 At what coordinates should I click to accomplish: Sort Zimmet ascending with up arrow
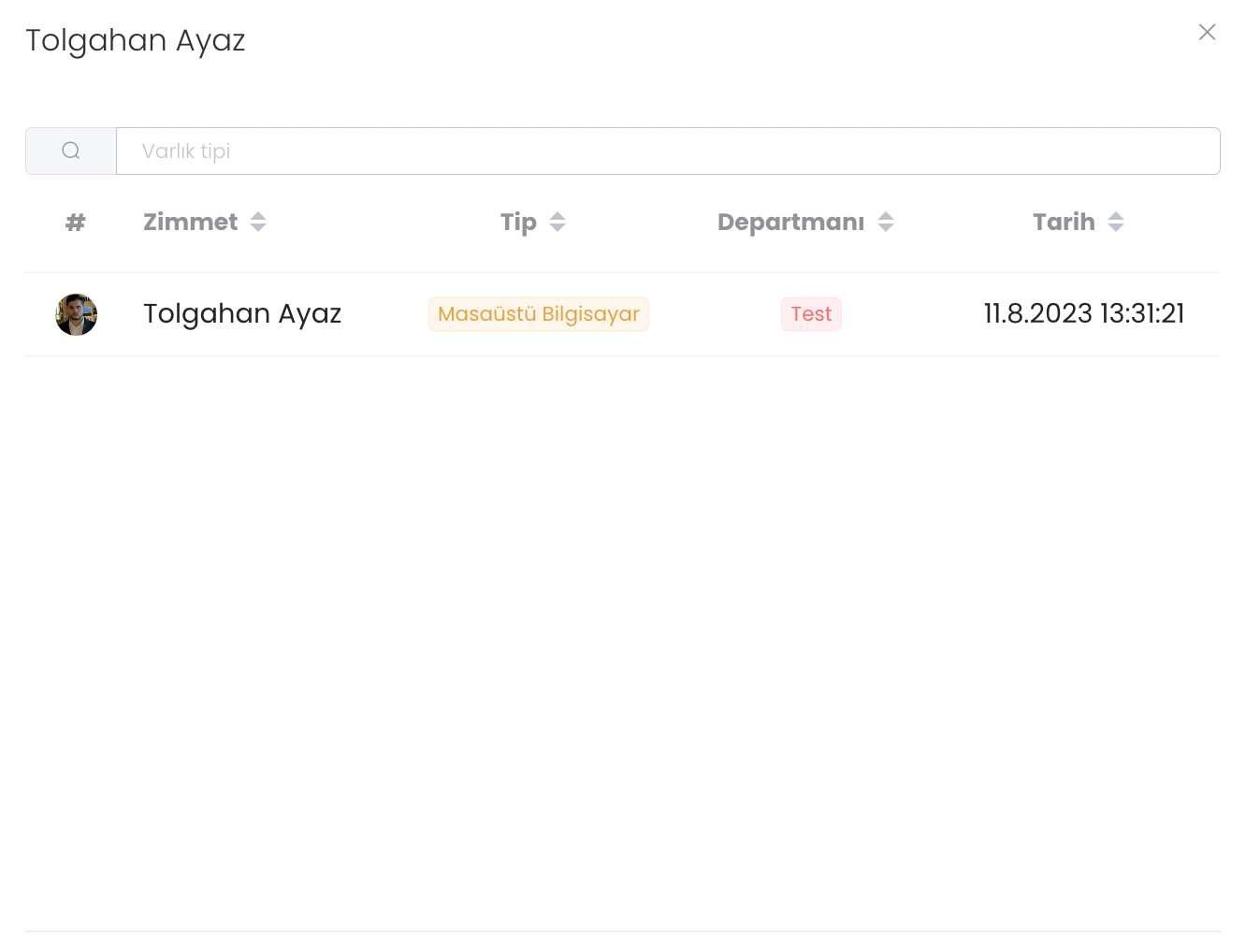coord(258,216)
